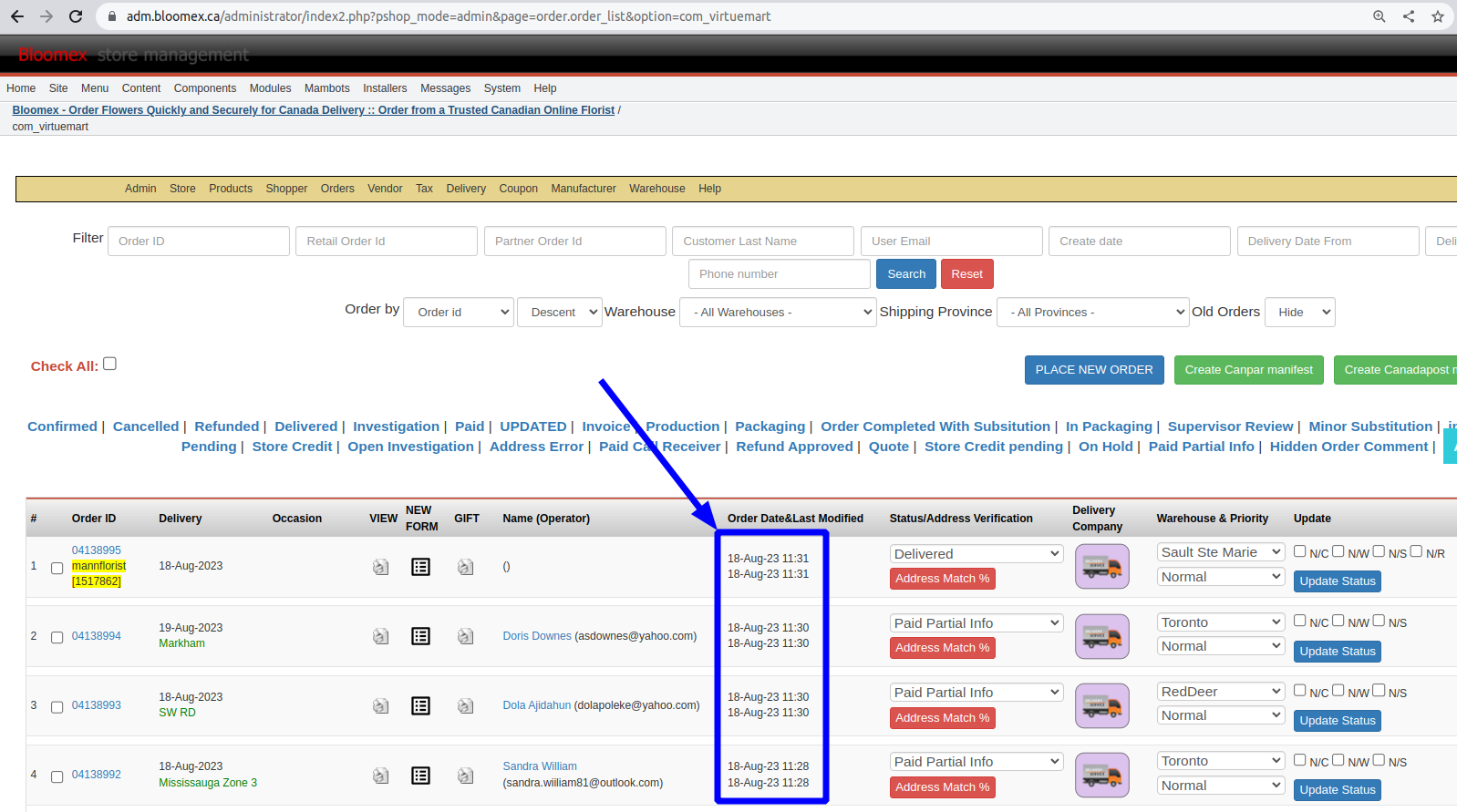The width and height of the screenshot is (1457, 812).
Task: Open NEW FORM icon for order 04138992
Action: pos(420,776)
